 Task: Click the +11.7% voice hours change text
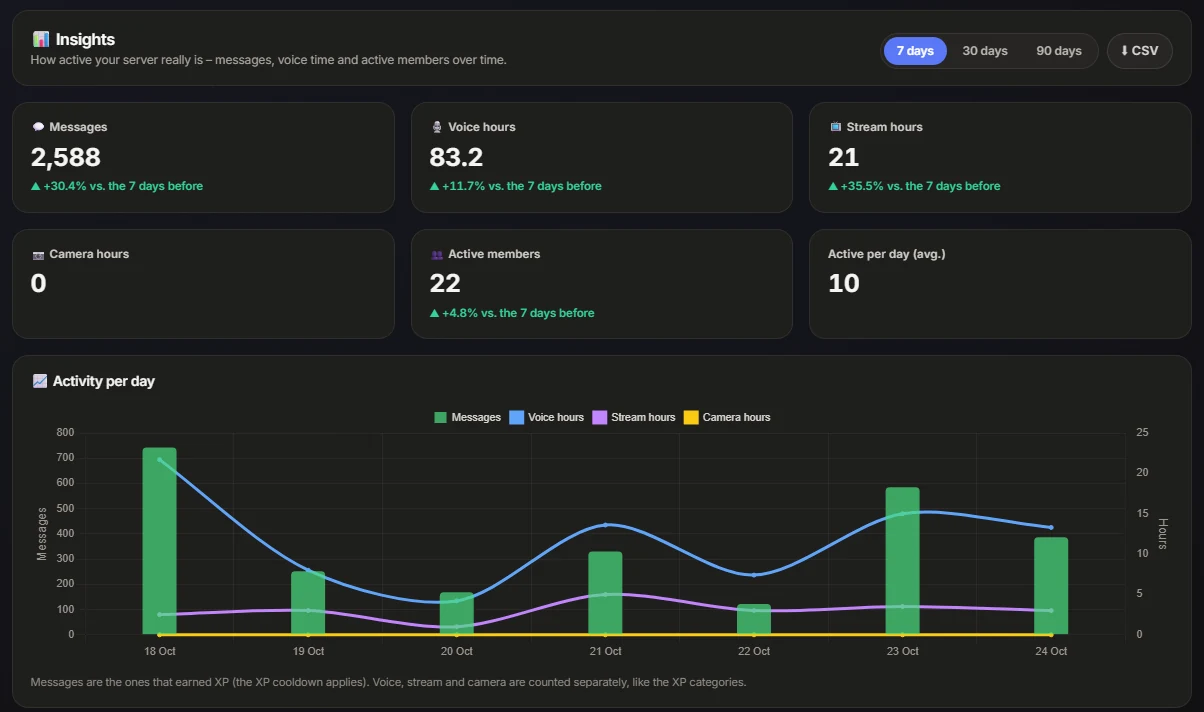click(516, 186)
